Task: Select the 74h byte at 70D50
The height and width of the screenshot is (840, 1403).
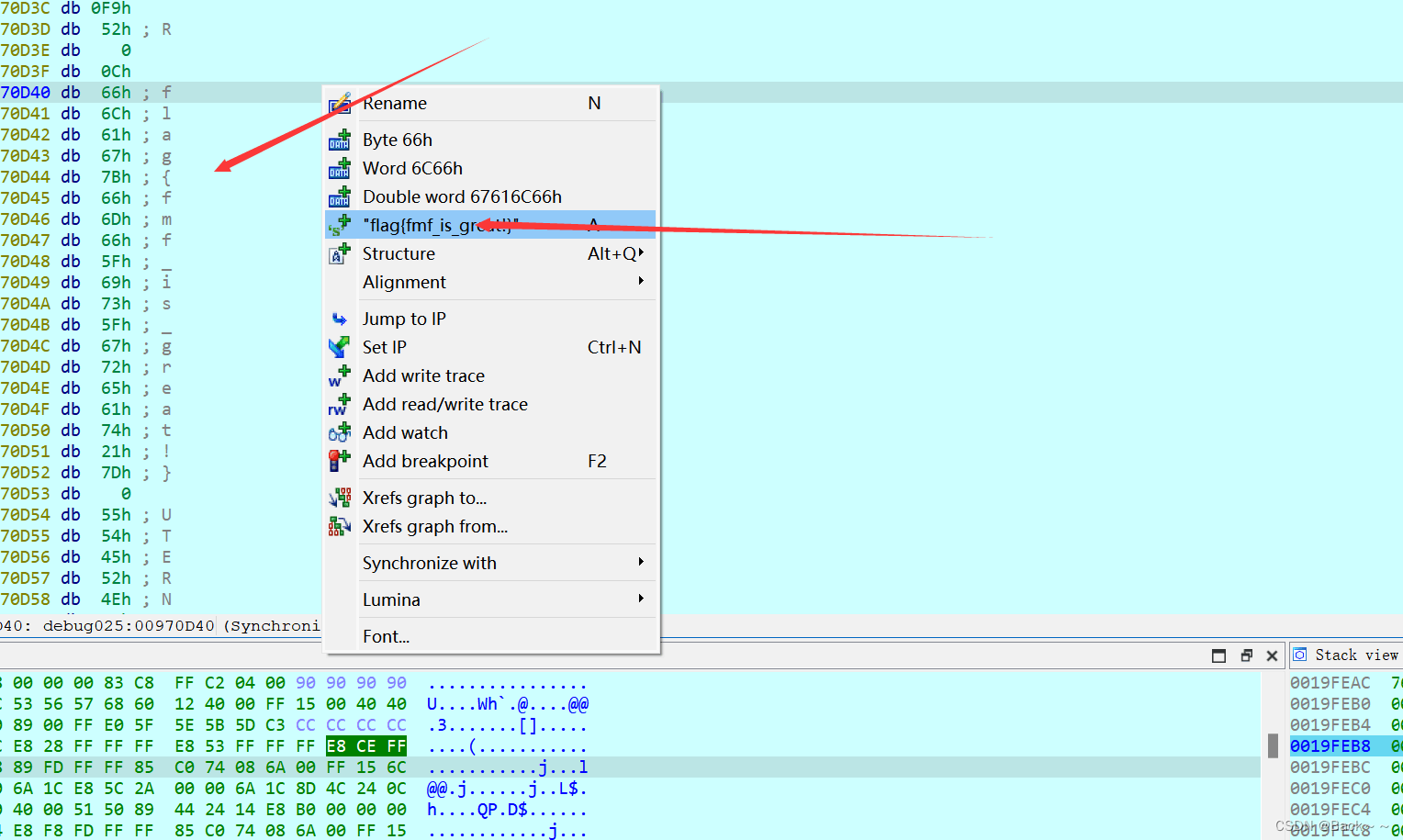Action: [x=116, y=431]
